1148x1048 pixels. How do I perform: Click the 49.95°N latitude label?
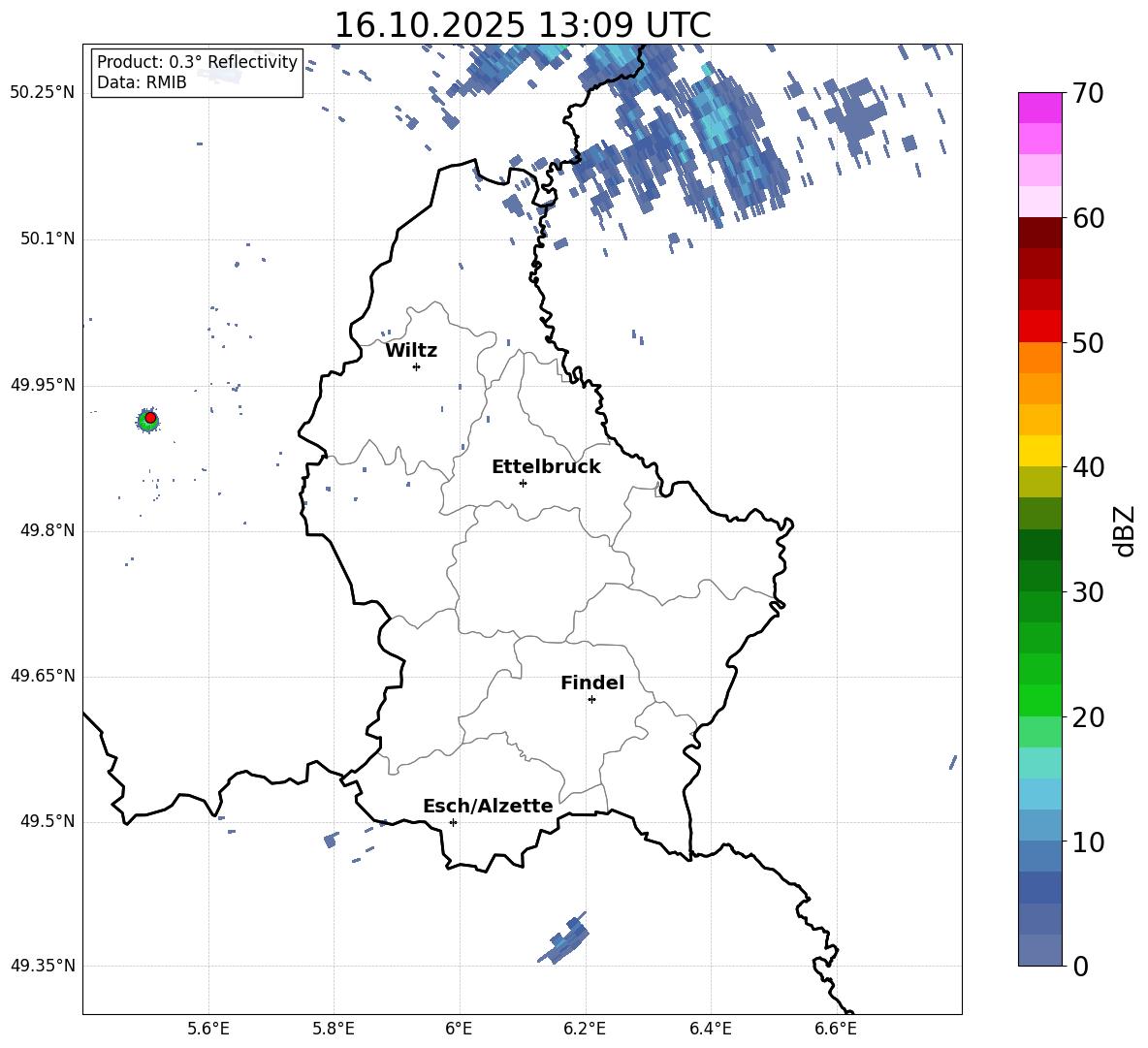pyautogui.click(x=43, y=385)
